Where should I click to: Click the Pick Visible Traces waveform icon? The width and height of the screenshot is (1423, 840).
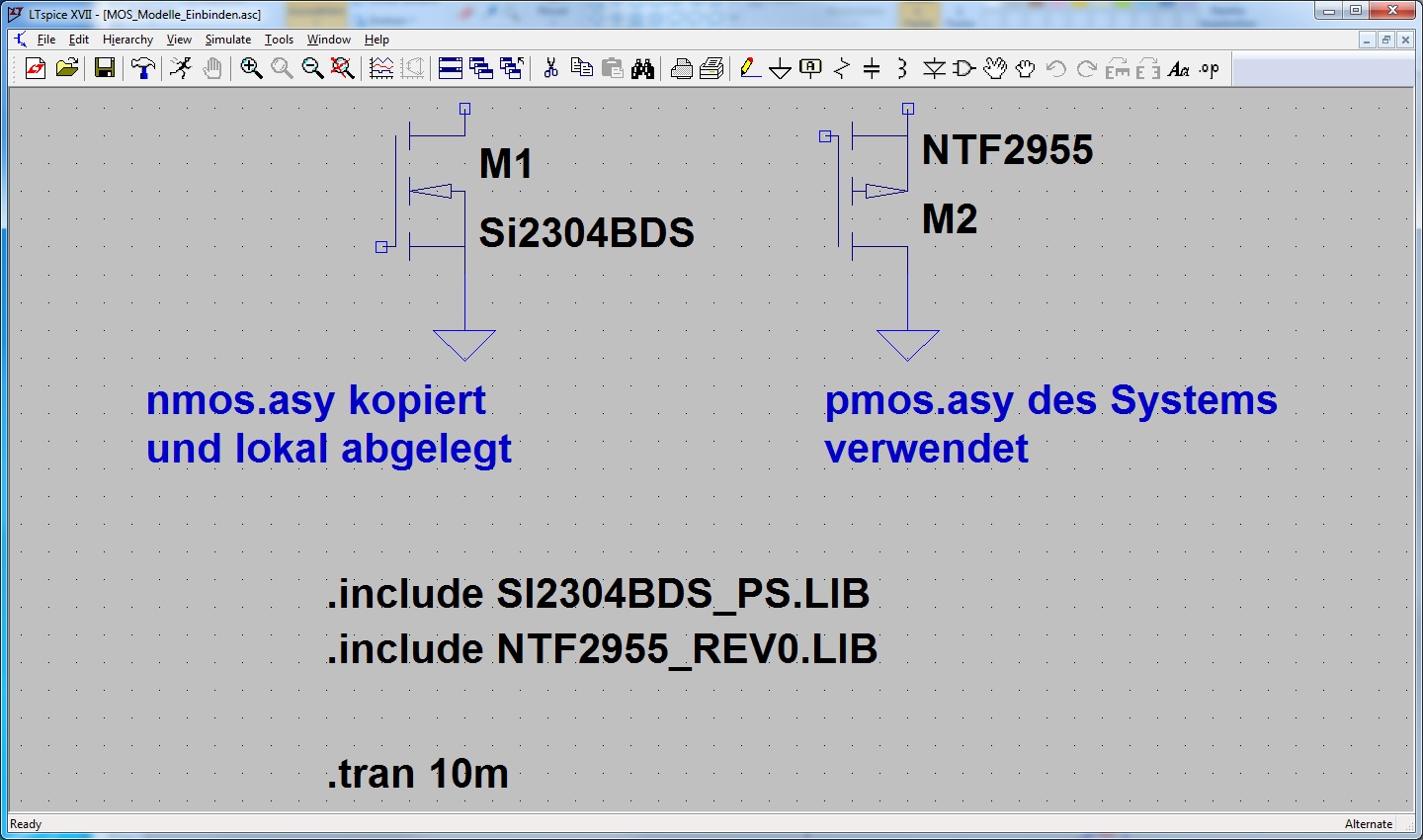(381, 68)
